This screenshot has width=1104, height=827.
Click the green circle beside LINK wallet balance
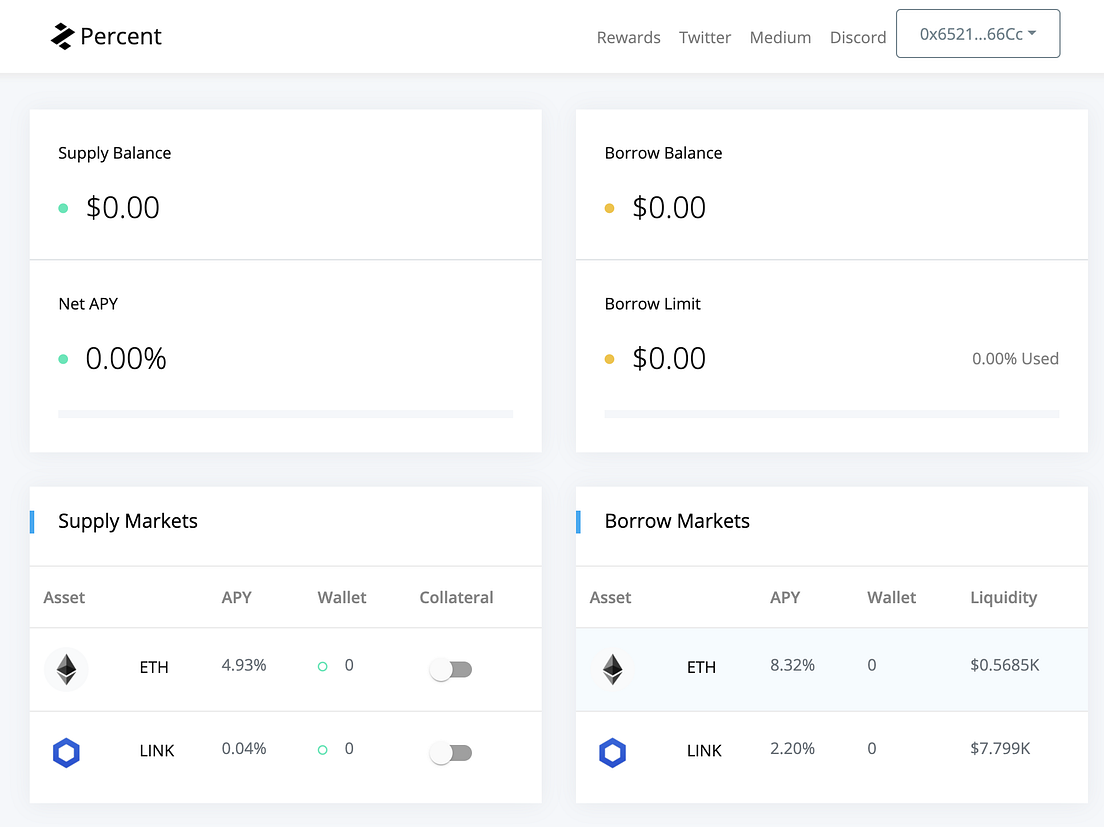pos(322,750)
